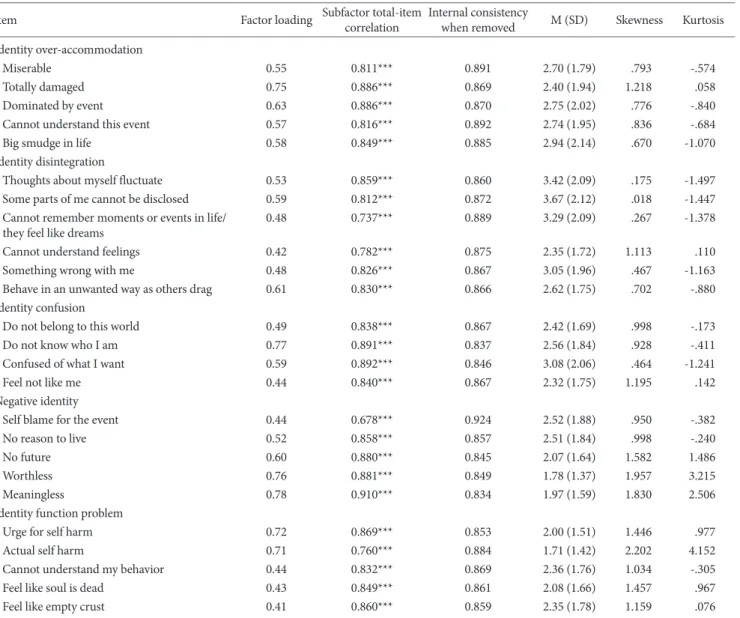Click factor loading 0.55 for Miserable
Screen dimensions: 740x618
coord(276,68)
